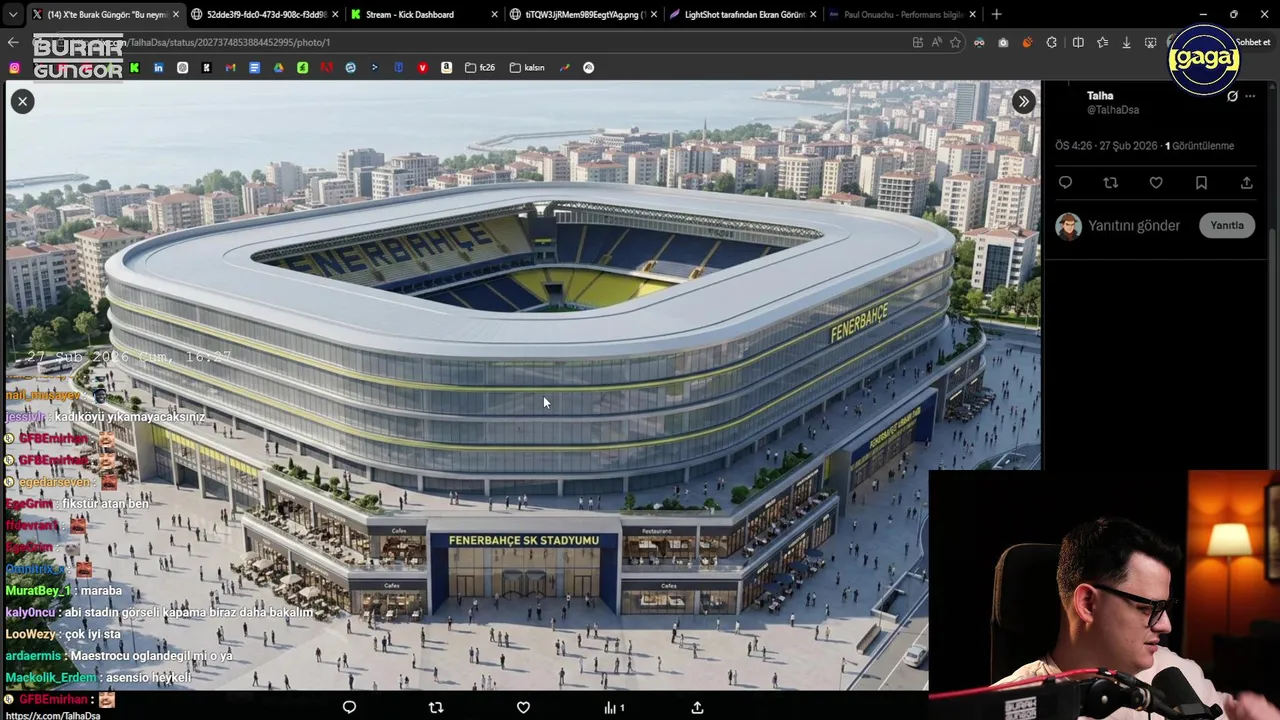The image size is (1280, 720).
Task: Click the share icon below the photo
Action: 697,707
